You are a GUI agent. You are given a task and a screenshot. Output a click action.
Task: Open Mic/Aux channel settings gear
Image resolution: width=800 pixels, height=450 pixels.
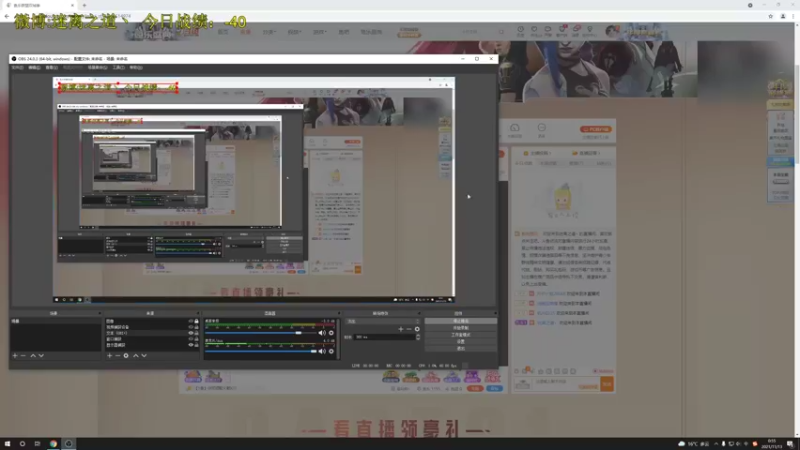pos(331,351)
